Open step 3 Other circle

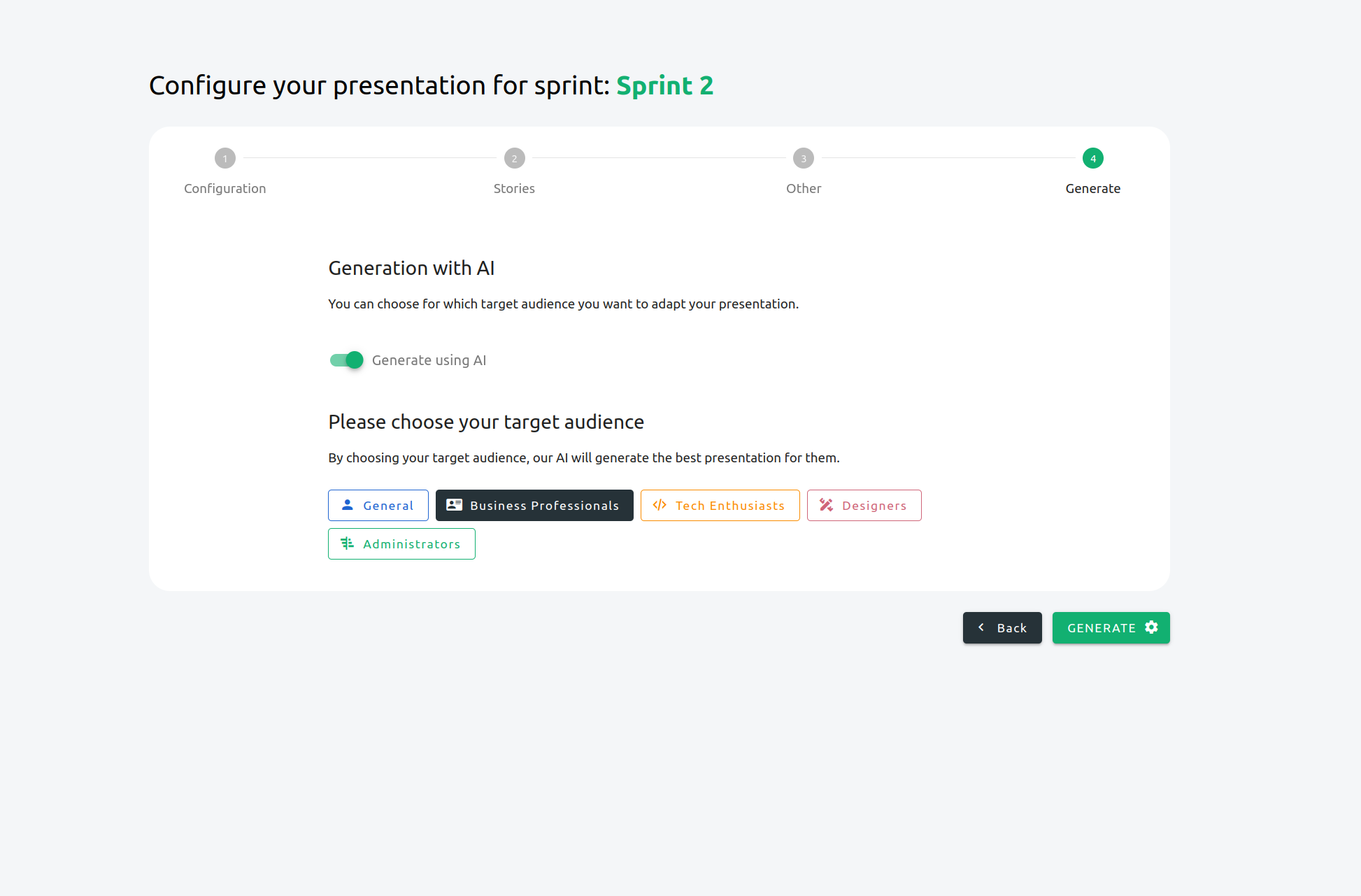(804, 158)
